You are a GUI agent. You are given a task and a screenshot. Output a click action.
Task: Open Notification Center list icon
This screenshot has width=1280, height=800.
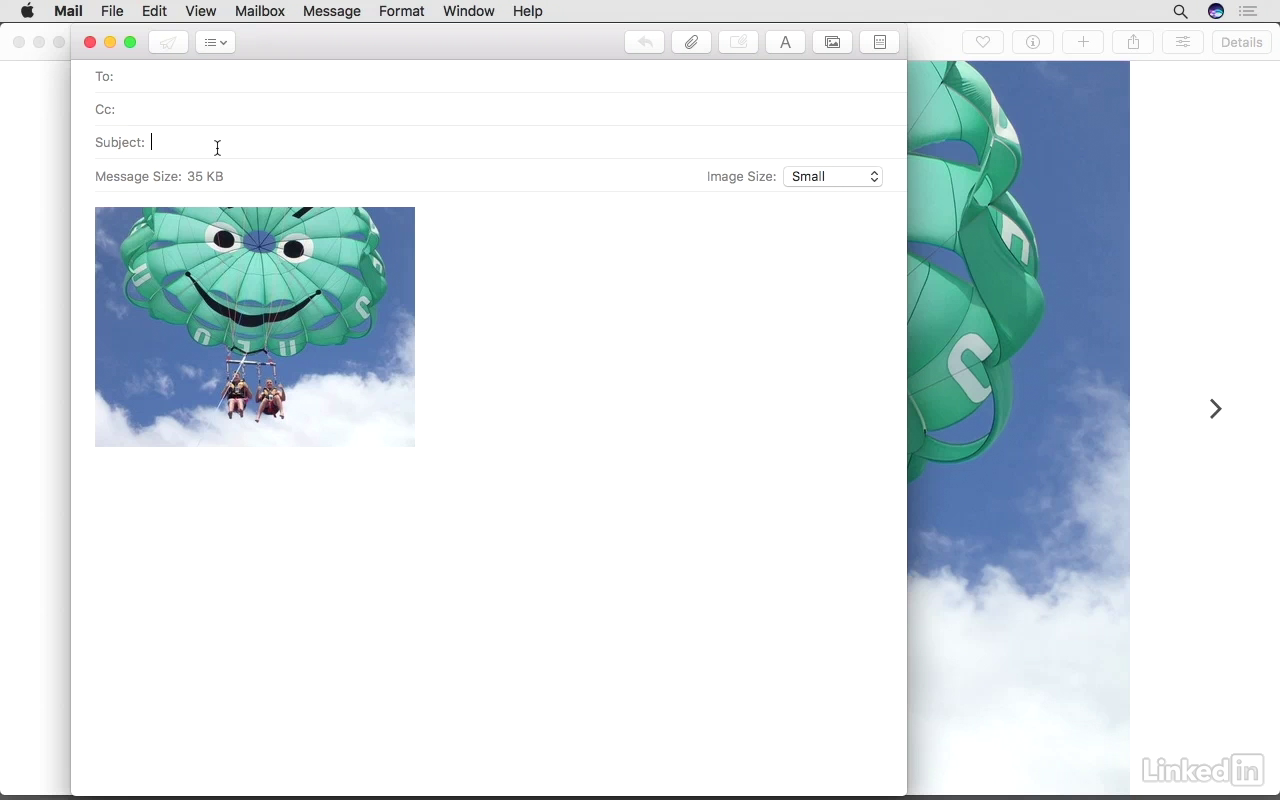pyautogui.click(x=1248, y=11)
